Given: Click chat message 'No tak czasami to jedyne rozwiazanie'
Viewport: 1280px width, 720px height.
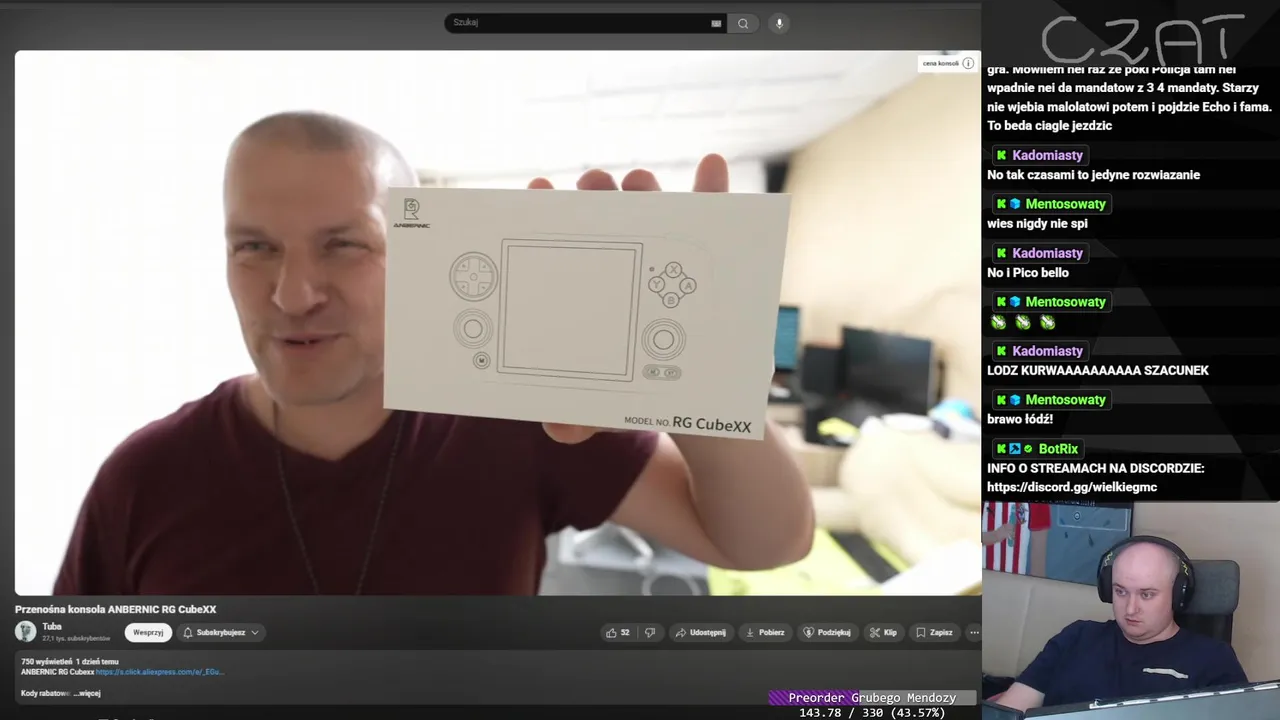Looking at the screenshot, I should click(1093, 174).
